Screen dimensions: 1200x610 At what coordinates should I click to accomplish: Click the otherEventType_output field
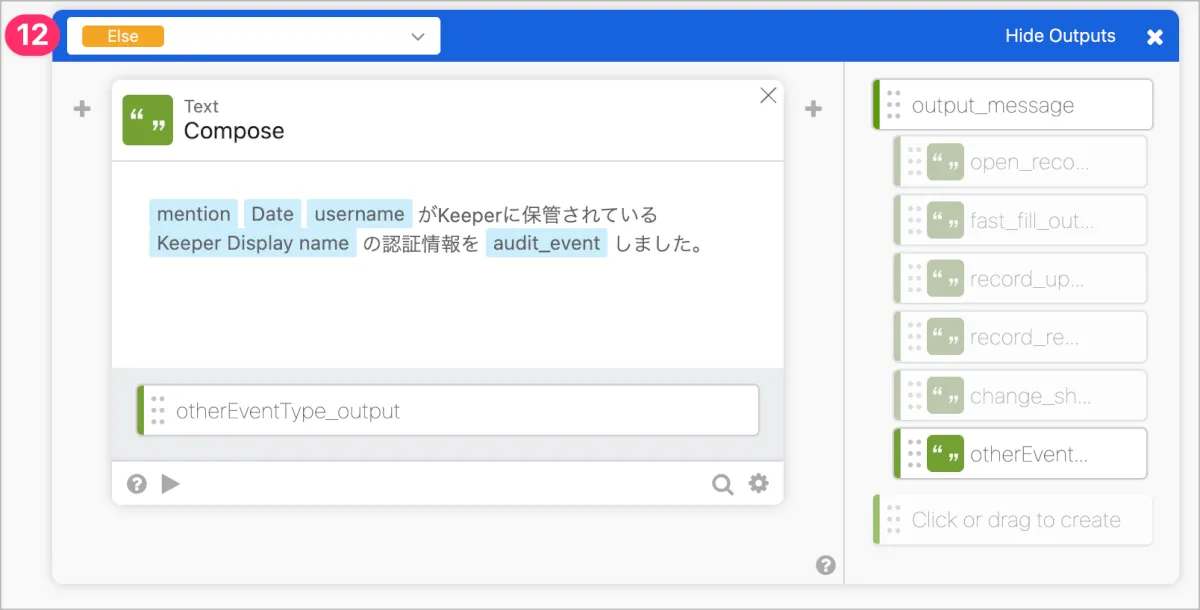(448, 410)
